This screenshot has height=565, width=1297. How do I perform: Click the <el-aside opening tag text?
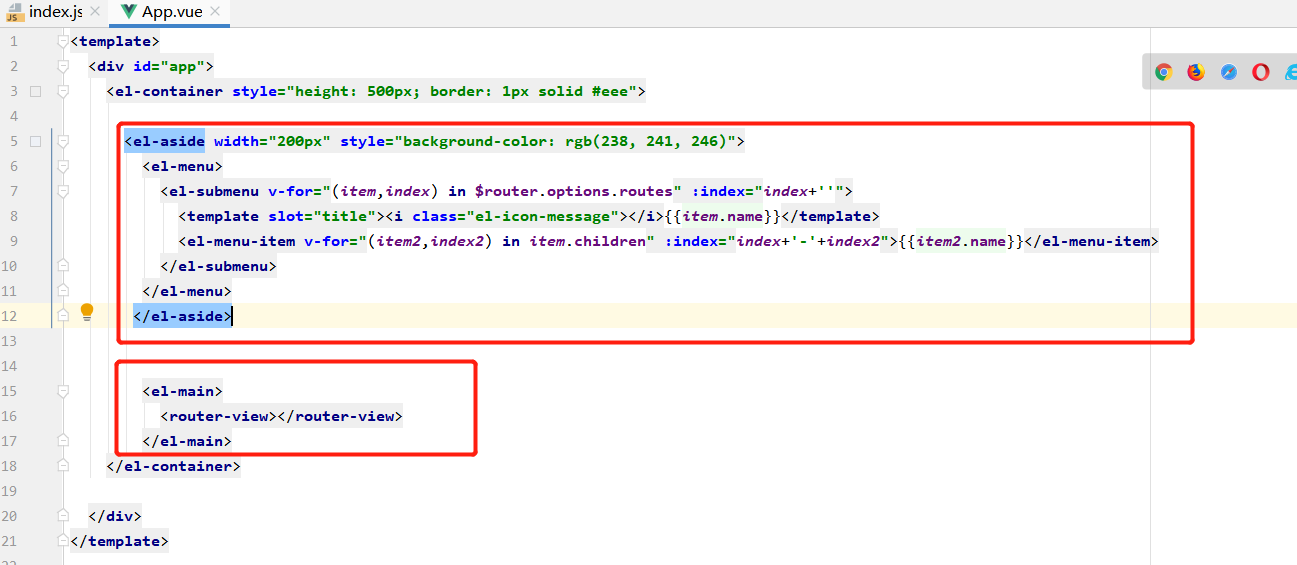tap(165, 141)
